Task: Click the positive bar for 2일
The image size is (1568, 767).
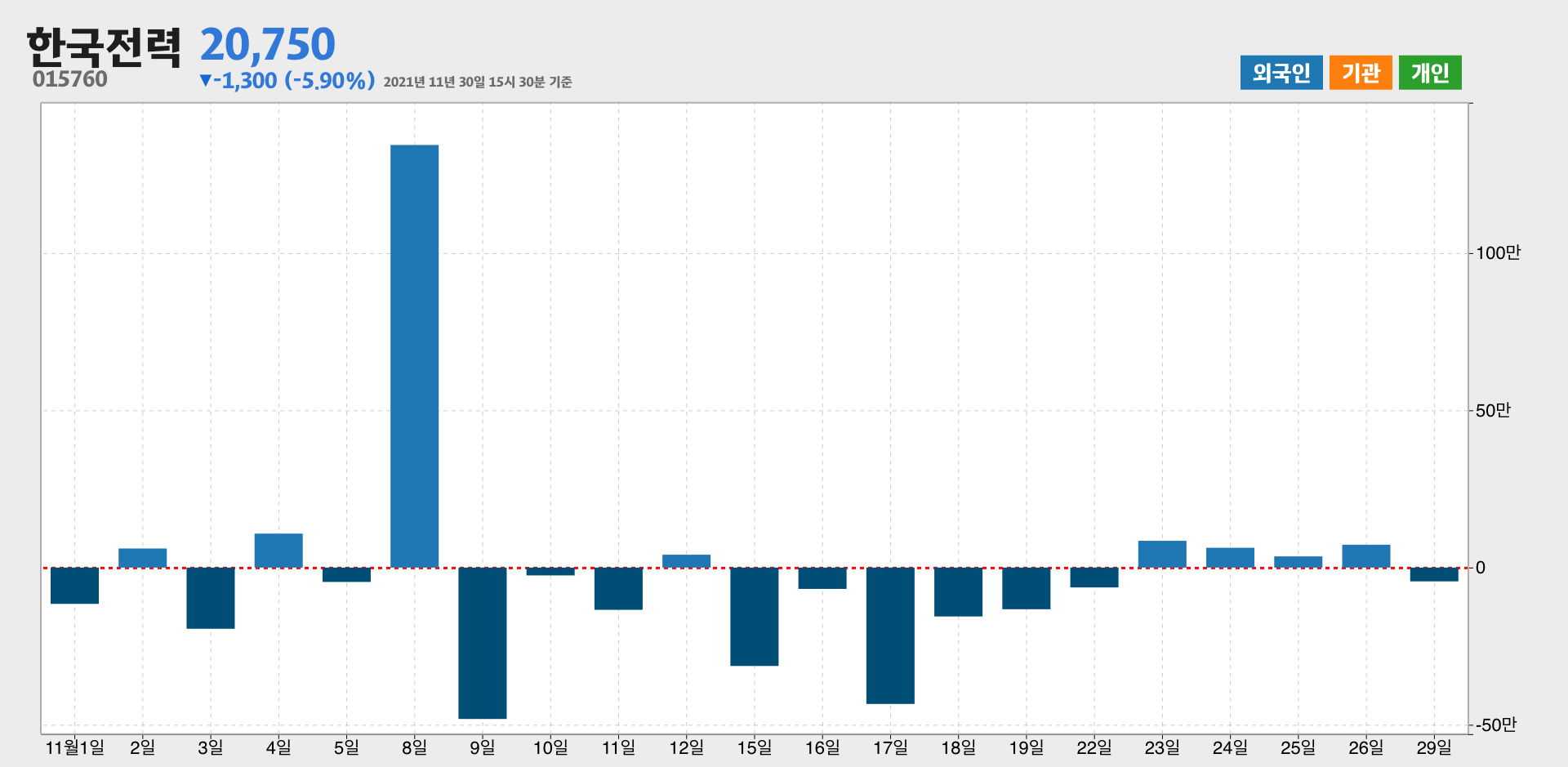Action: coord(142,558)
